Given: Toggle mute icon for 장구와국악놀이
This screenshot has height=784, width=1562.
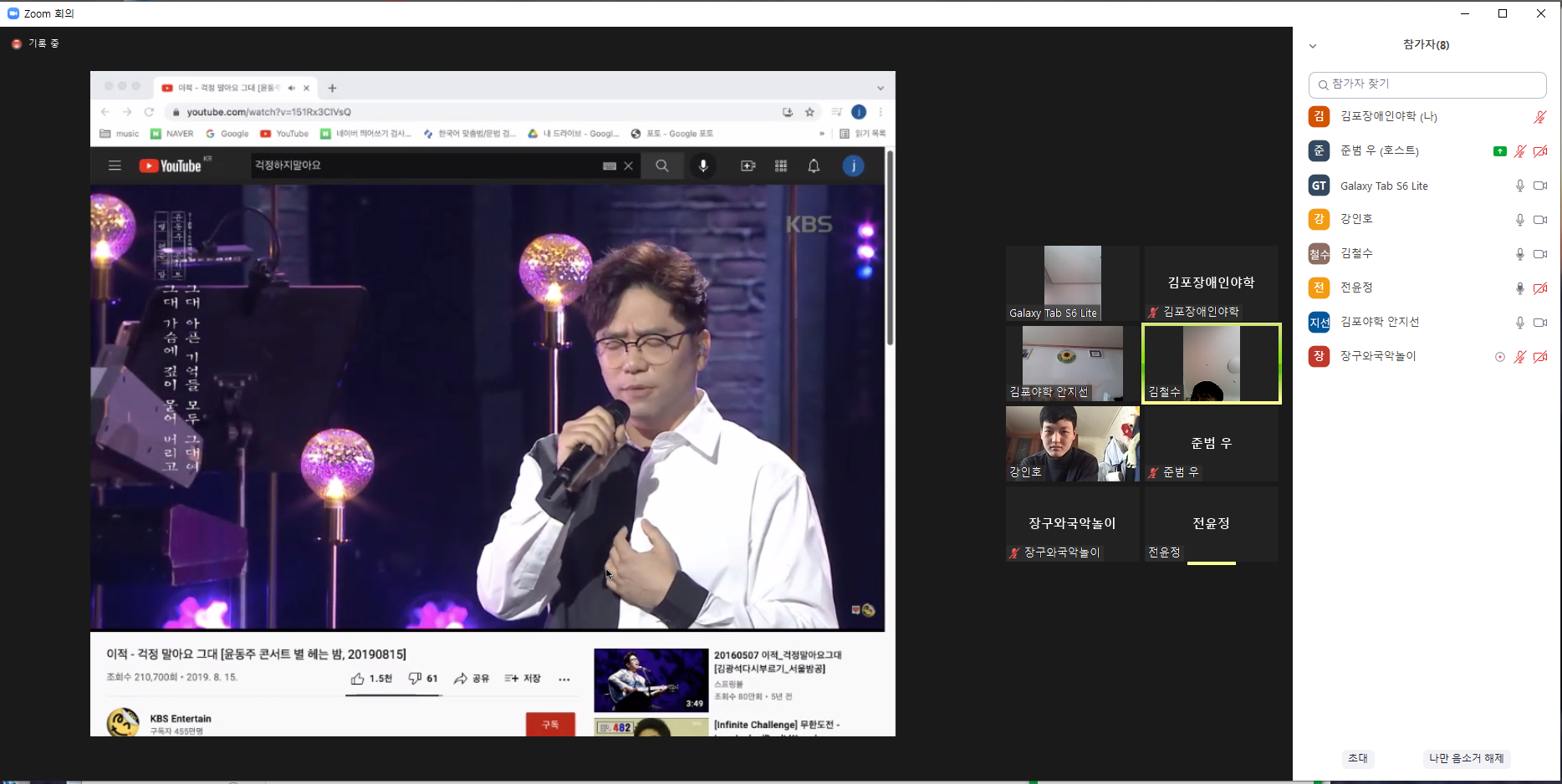Looking at the screenshot, I should pyautogui.click(x=1520, y=357).
